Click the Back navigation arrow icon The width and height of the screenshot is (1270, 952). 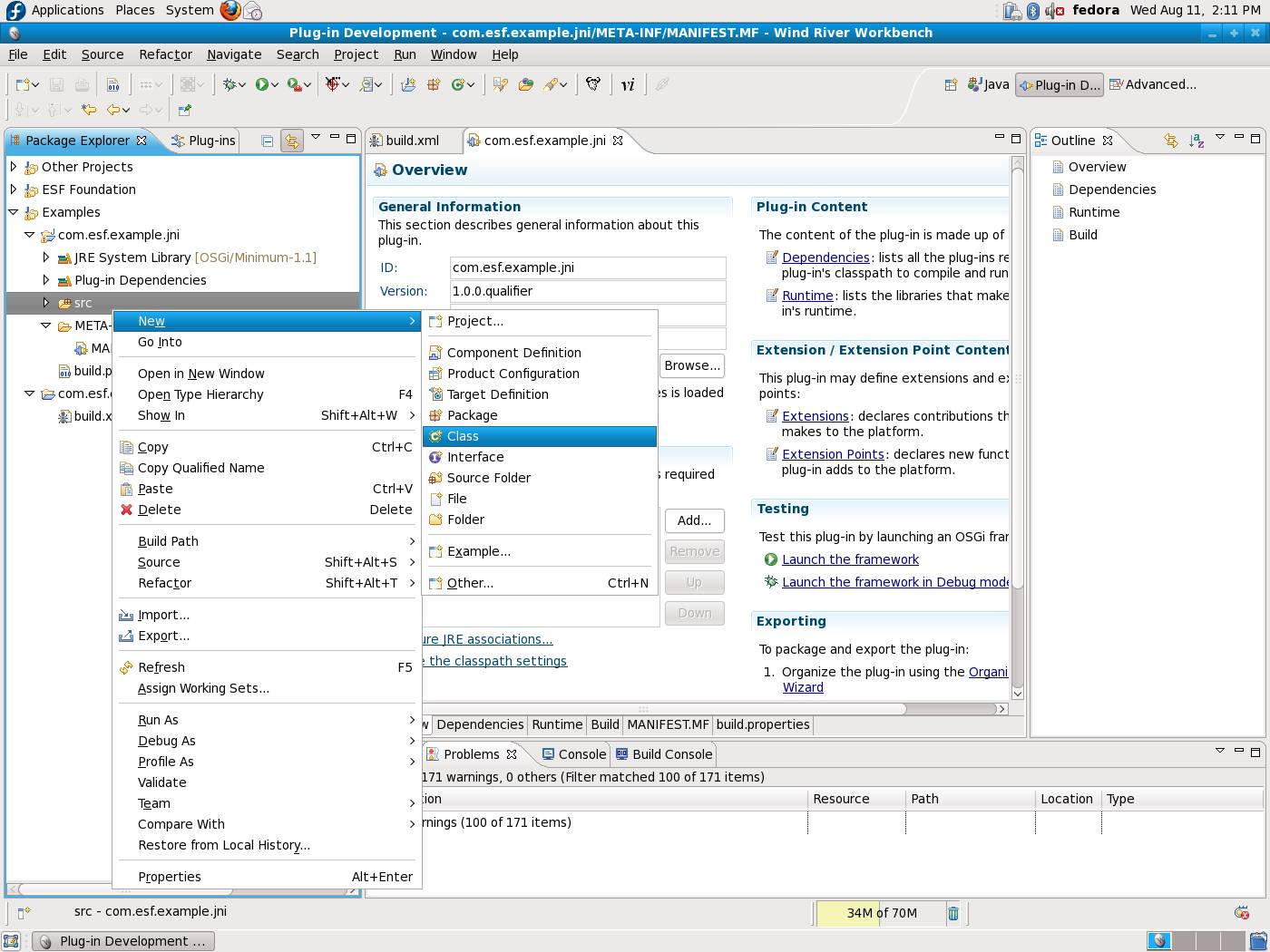[x=114, y=110]
